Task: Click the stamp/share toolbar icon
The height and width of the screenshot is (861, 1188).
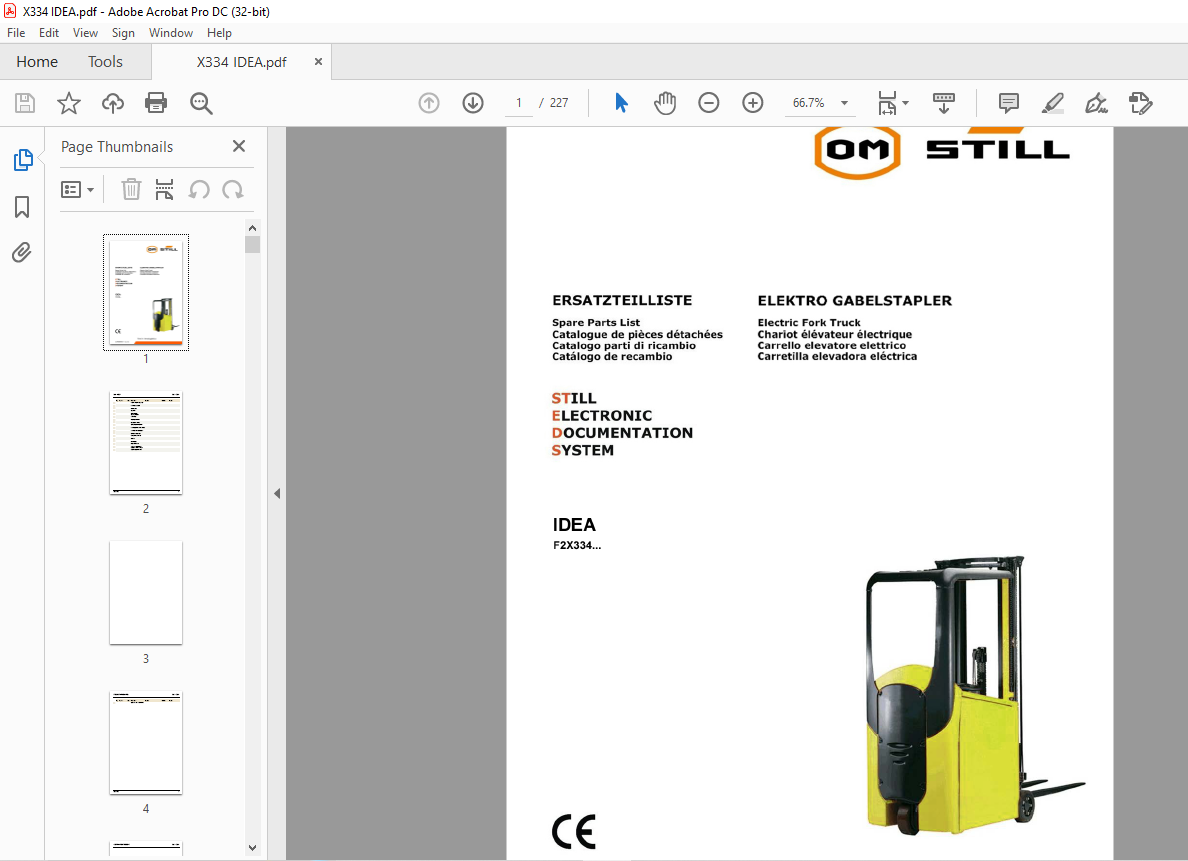Action: tap(1140, 103)
